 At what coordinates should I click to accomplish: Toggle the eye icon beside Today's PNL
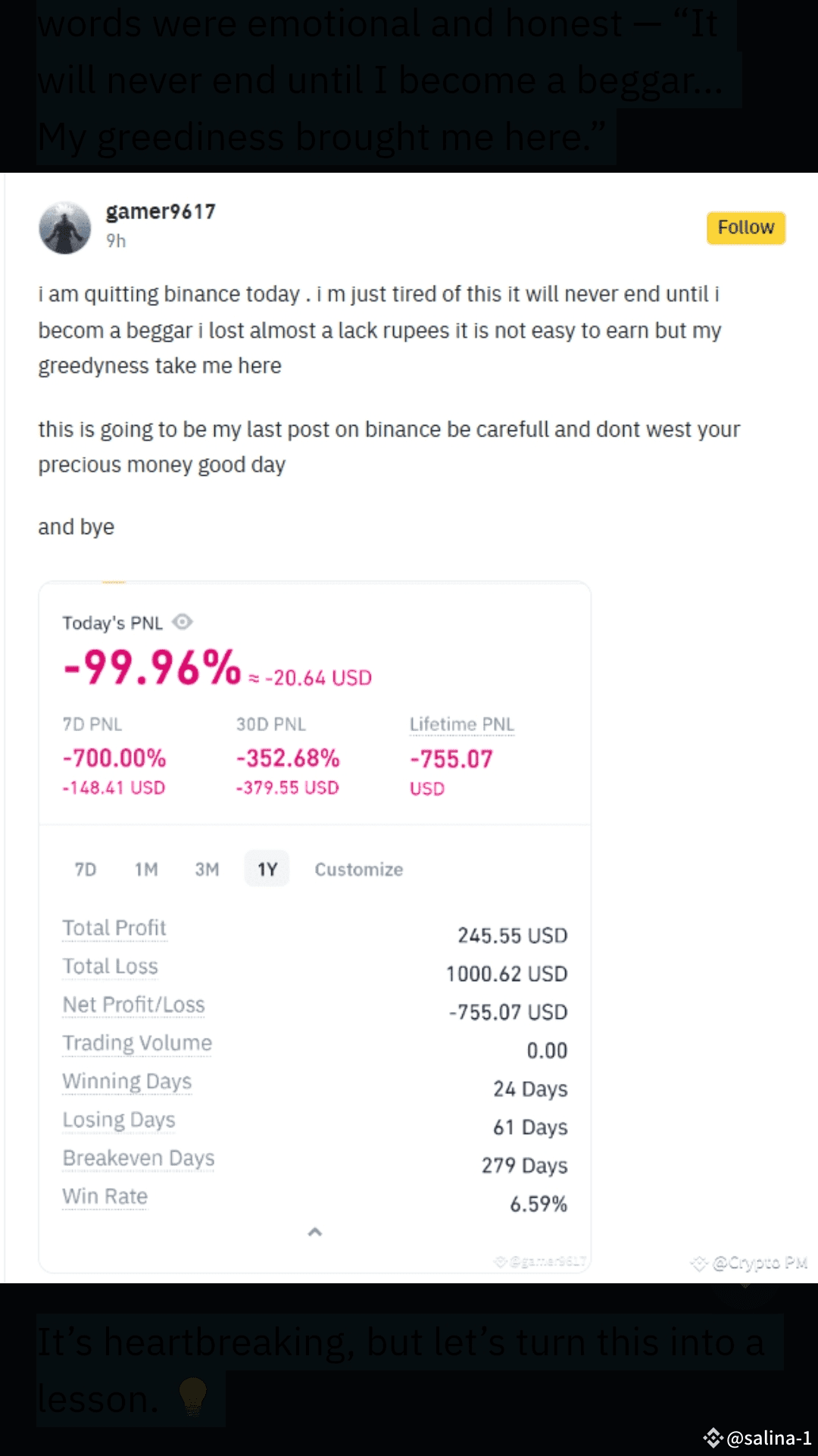tap(183, 622)
